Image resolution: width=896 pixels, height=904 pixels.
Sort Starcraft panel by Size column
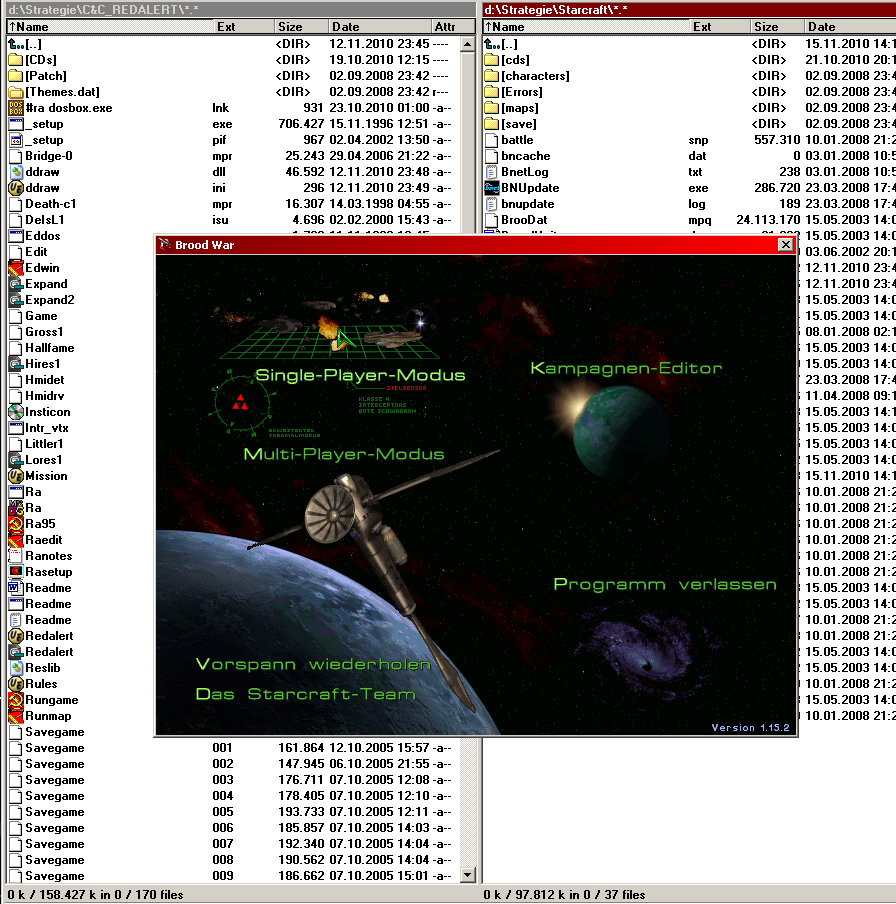pos(778,27)
